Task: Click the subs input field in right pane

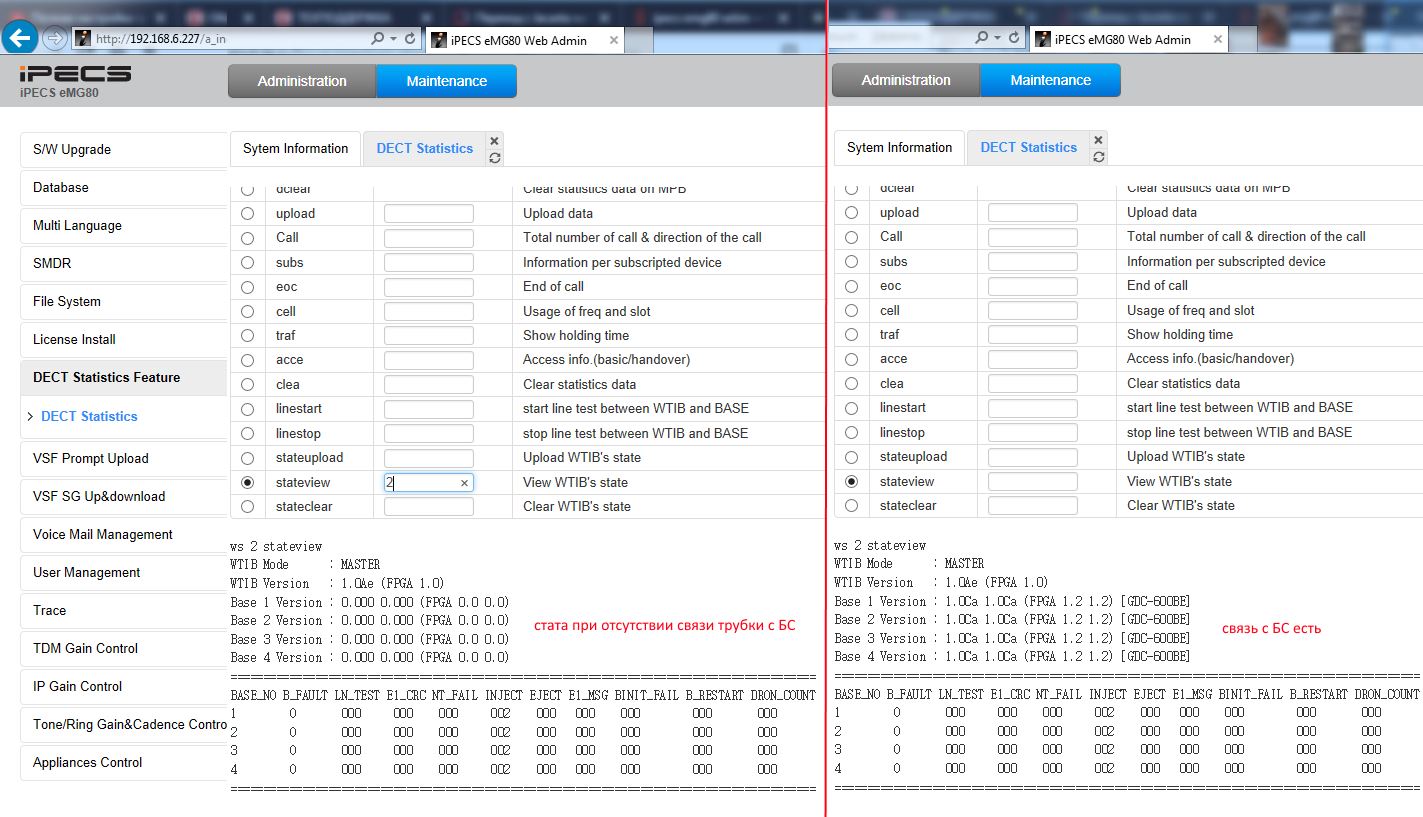Action: (1032, 262)
